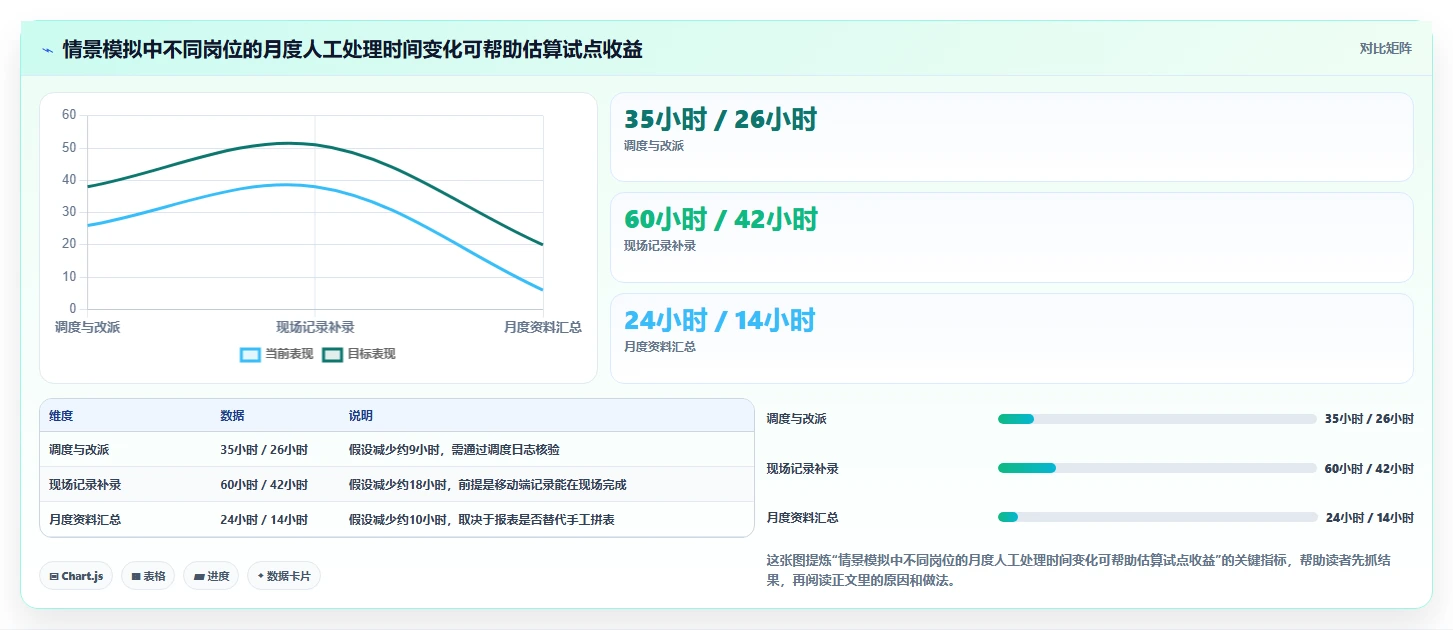Click the table cell 60小时 / 42小时
The height and width of the screenshot is (630, 1453).
click(264, 485)
